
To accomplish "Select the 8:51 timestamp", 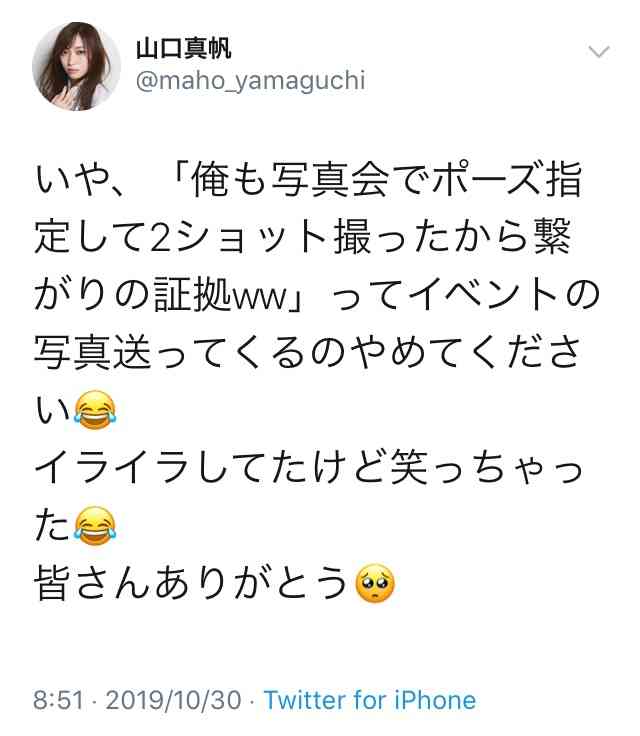I will 58,700.
